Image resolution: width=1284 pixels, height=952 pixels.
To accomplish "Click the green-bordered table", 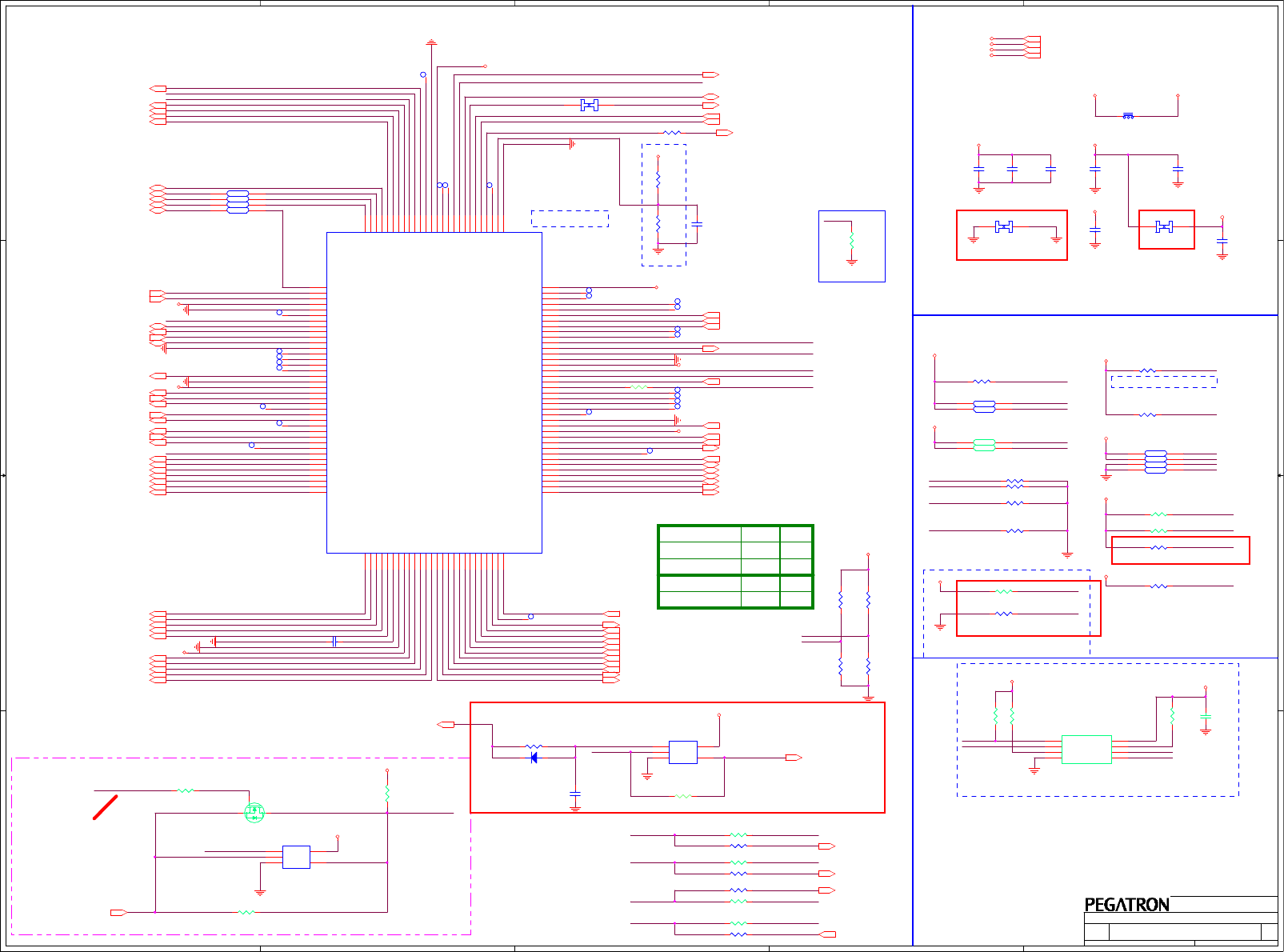I will coord(735,566).
